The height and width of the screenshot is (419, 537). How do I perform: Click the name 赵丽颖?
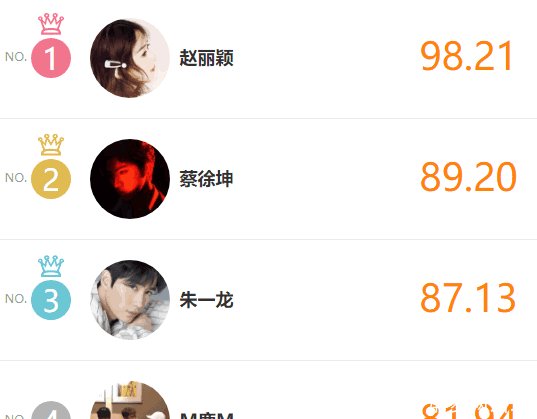click(207, 58)
